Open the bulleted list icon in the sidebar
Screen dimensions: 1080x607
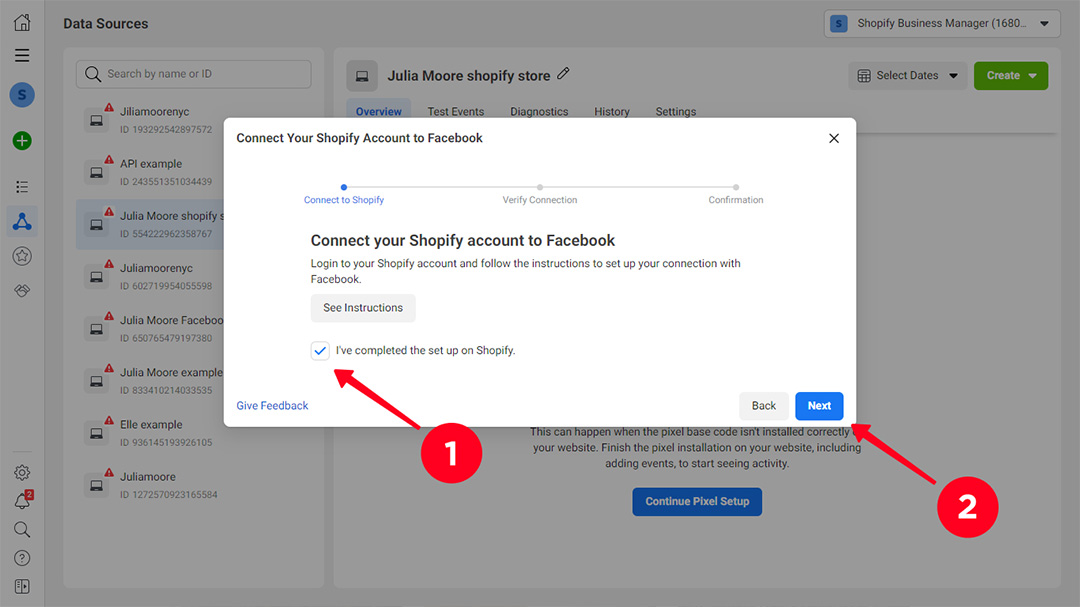click(22, 187)
